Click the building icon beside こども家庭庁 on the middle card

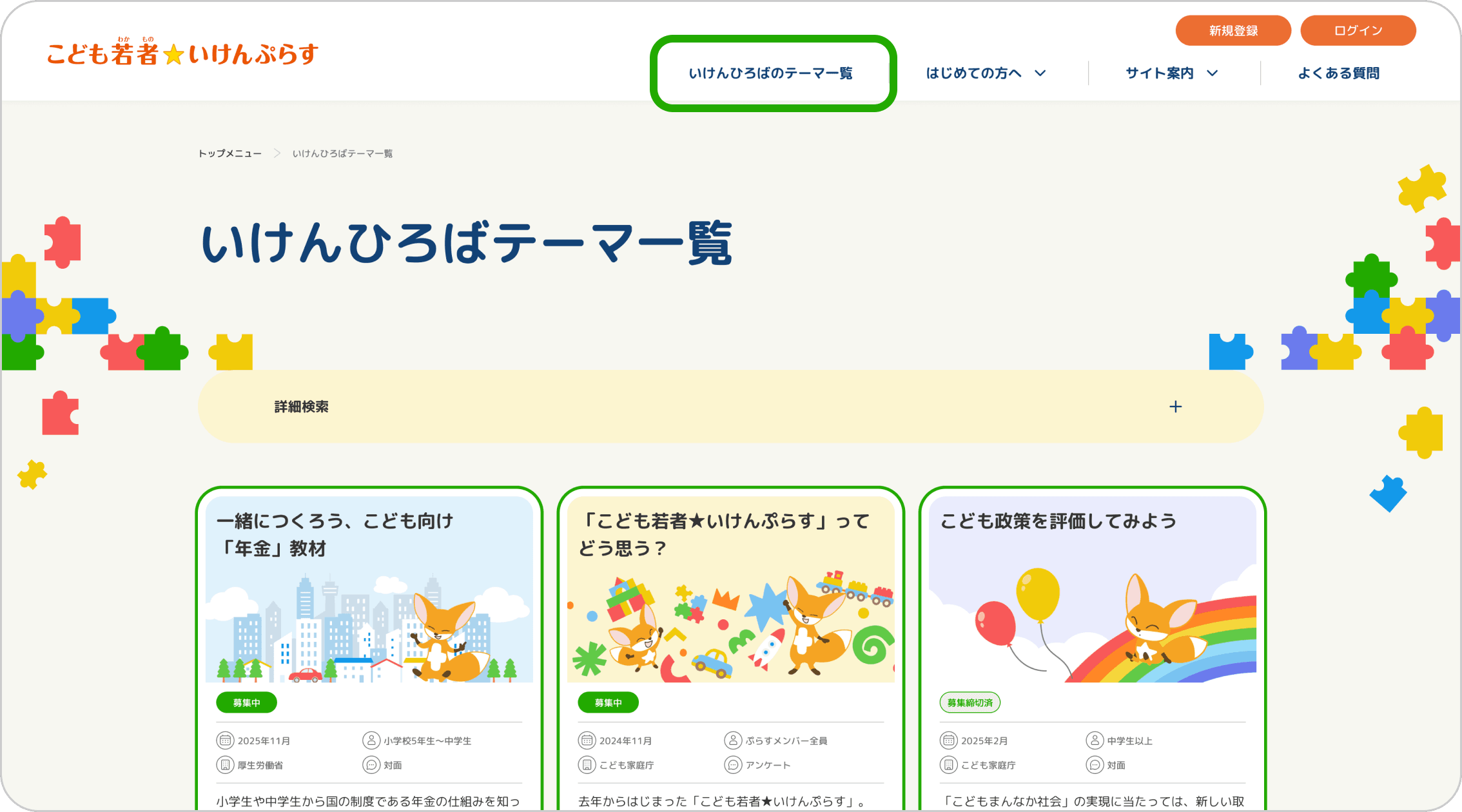[586, 765]
